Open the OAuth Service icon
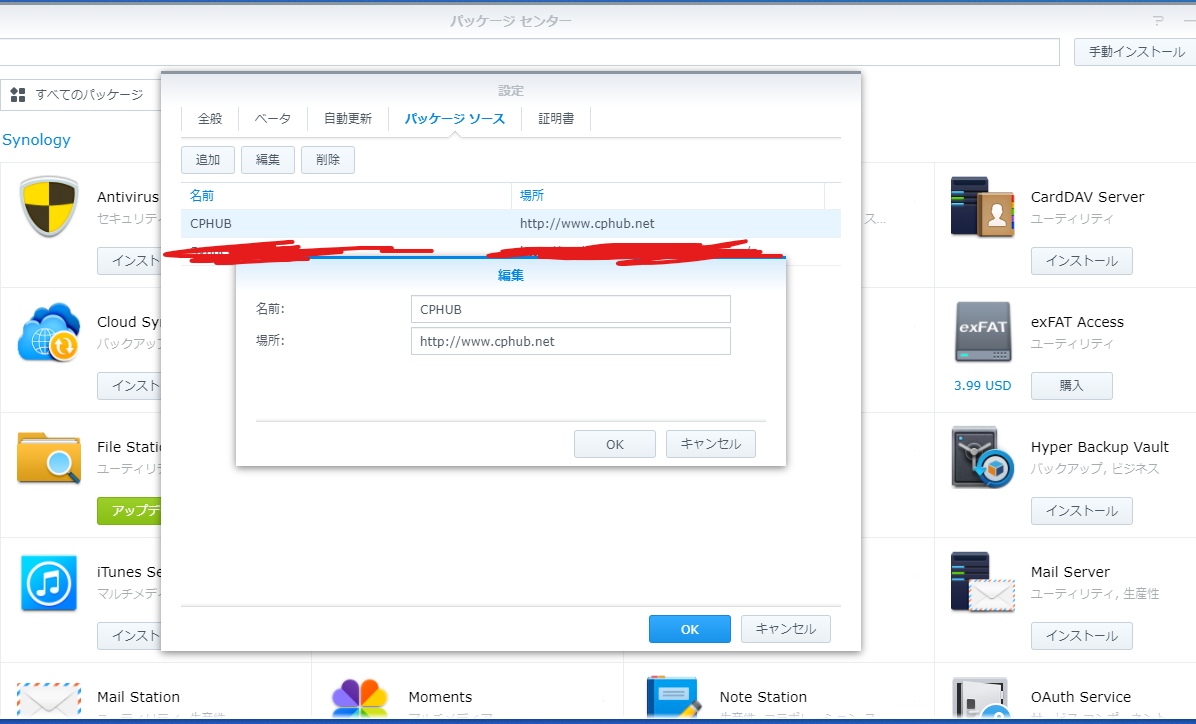1196x724 pixels. coord(982,699)
